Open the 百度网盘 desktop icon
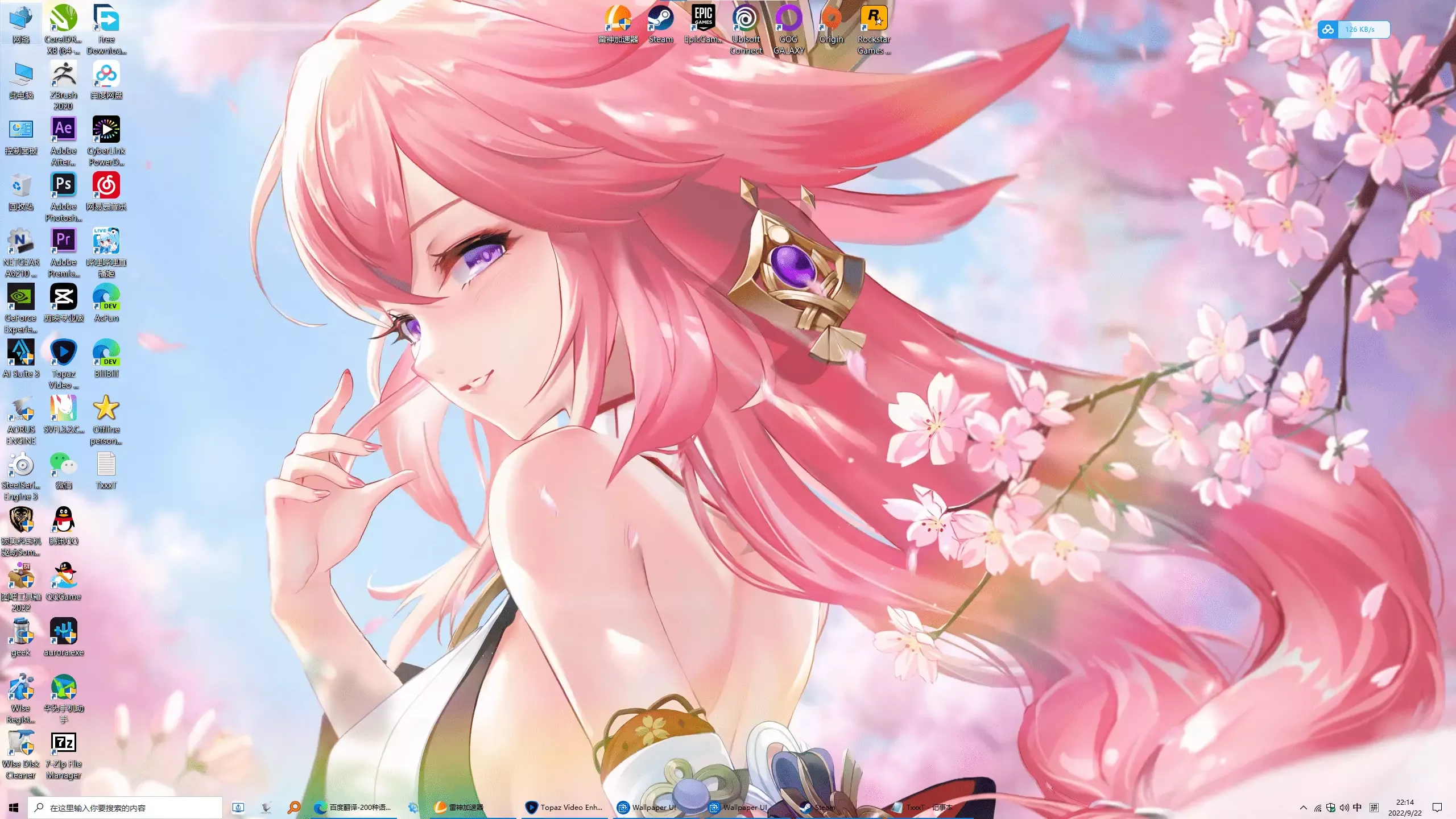1456x819 pixels. coord(106,80)
